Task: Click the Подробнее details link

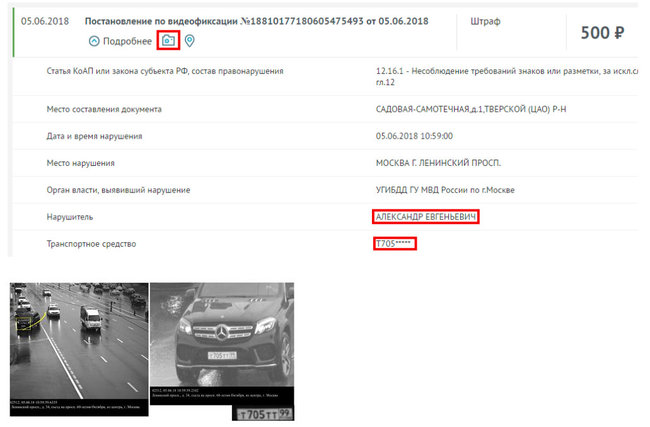Action: 127,41
